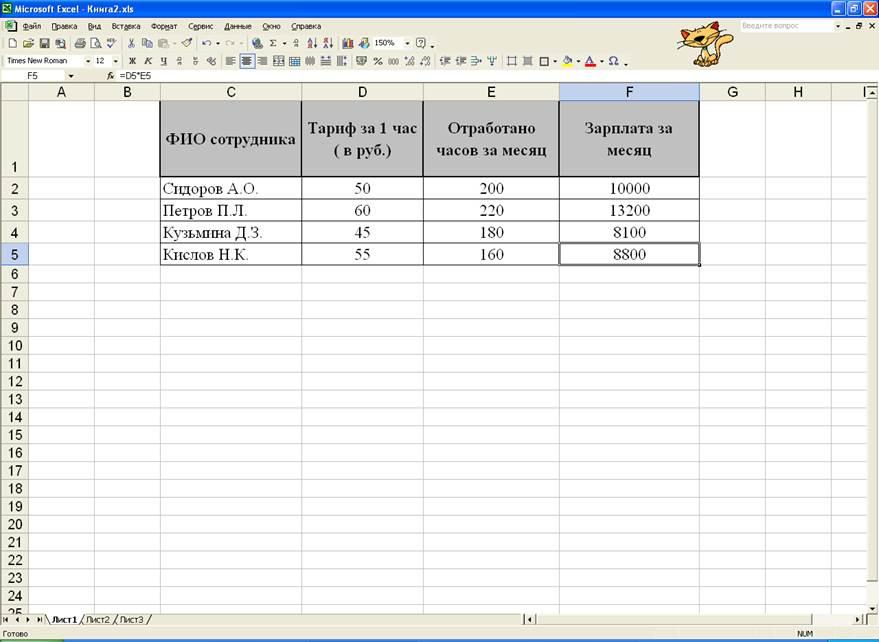The height and width of the screenshot is (642, 879).
Task: Toggle center alignment button
Action: coord(246,61)
